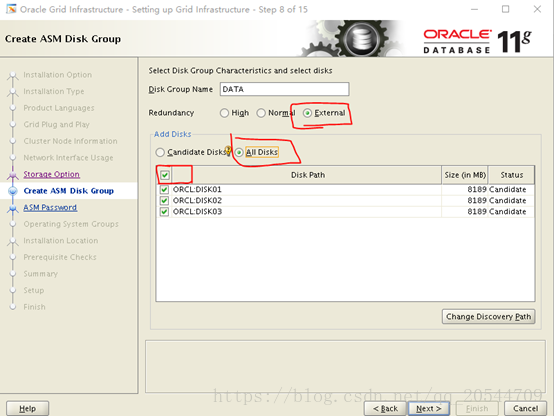Open the ASM Password step link
The width and height of the screenshot is (554, 416).
point(50,207)
